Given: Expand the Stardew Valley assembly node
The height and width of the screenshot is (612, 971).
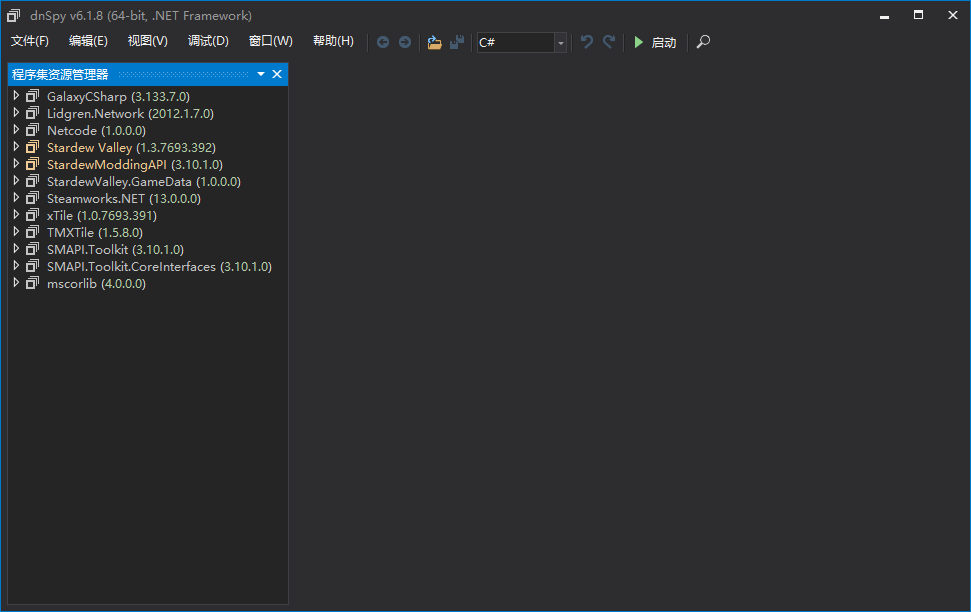Looking at the screenshot, I should 16,147.
